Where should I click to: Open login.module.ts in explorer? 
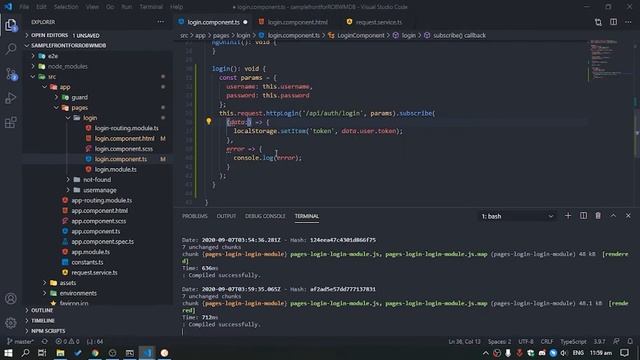click(116, 169)
